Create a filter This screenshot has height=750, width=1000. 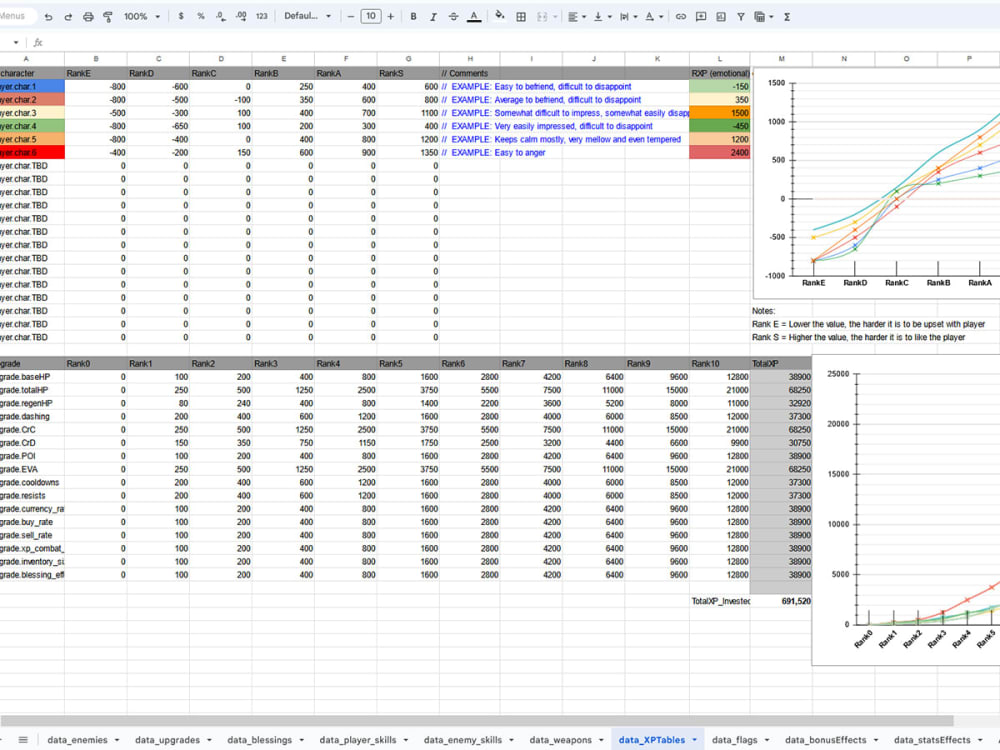point(740,17)
